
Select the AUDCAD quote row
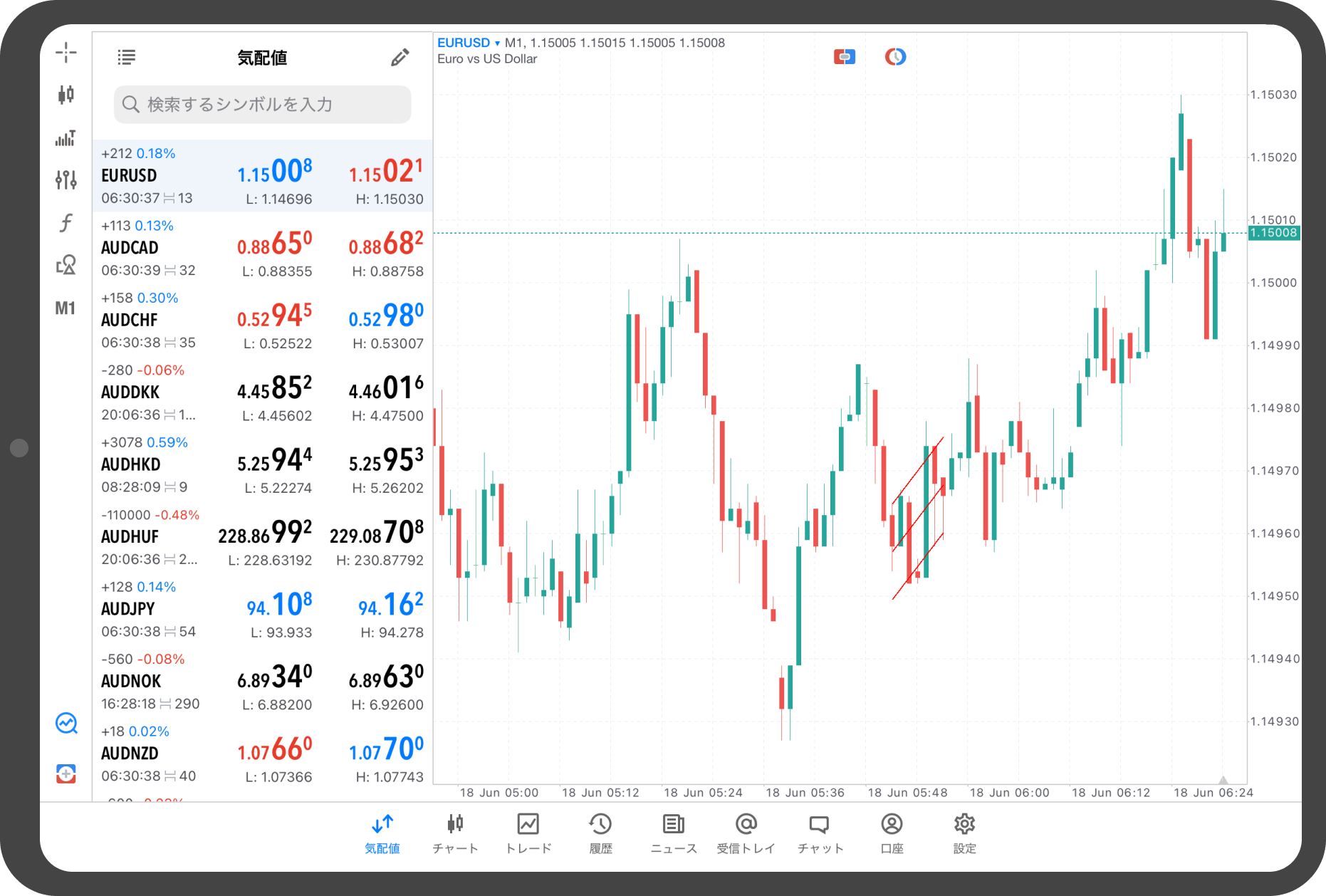(x=262, y=248)
